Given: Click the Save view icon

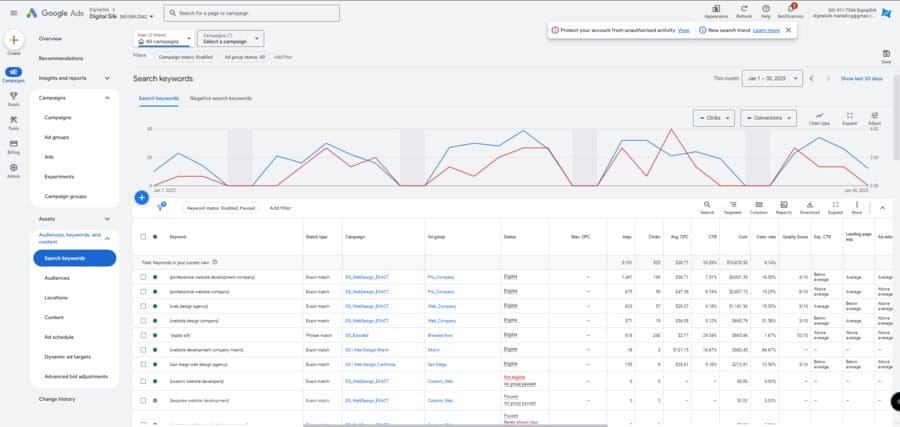Looking at the screenshot, I should [886, 56].
